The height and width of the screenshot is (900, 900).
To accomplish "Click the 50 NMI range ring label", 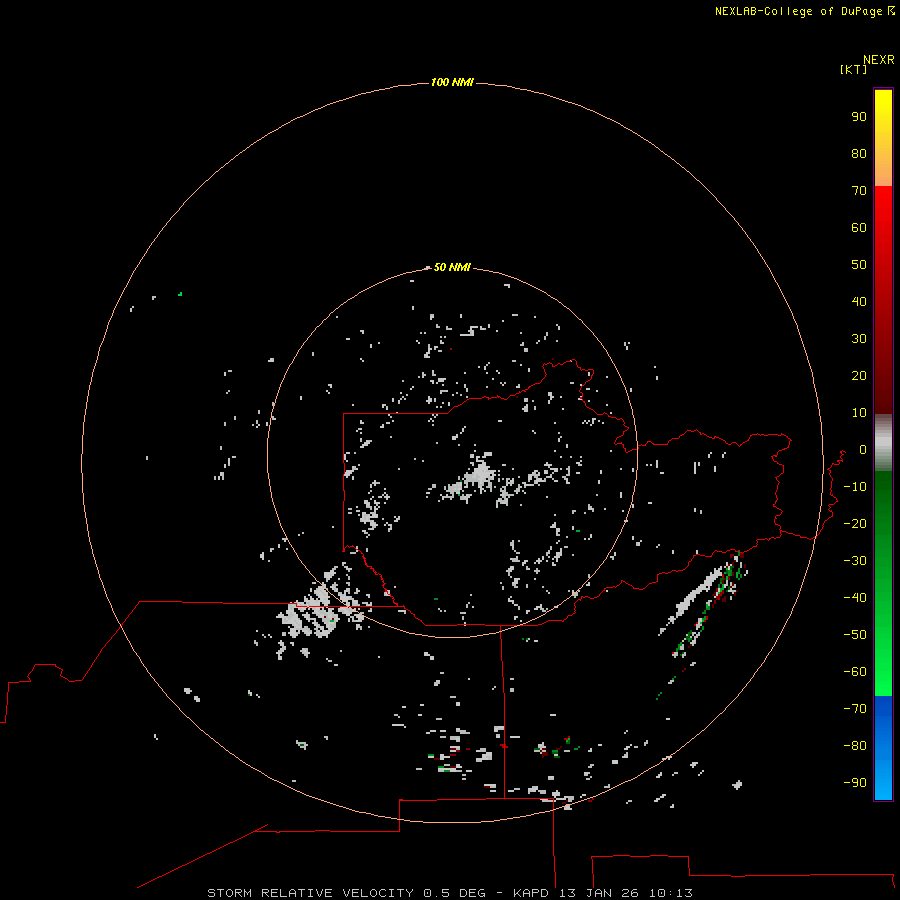I will (x=452, y=267).
